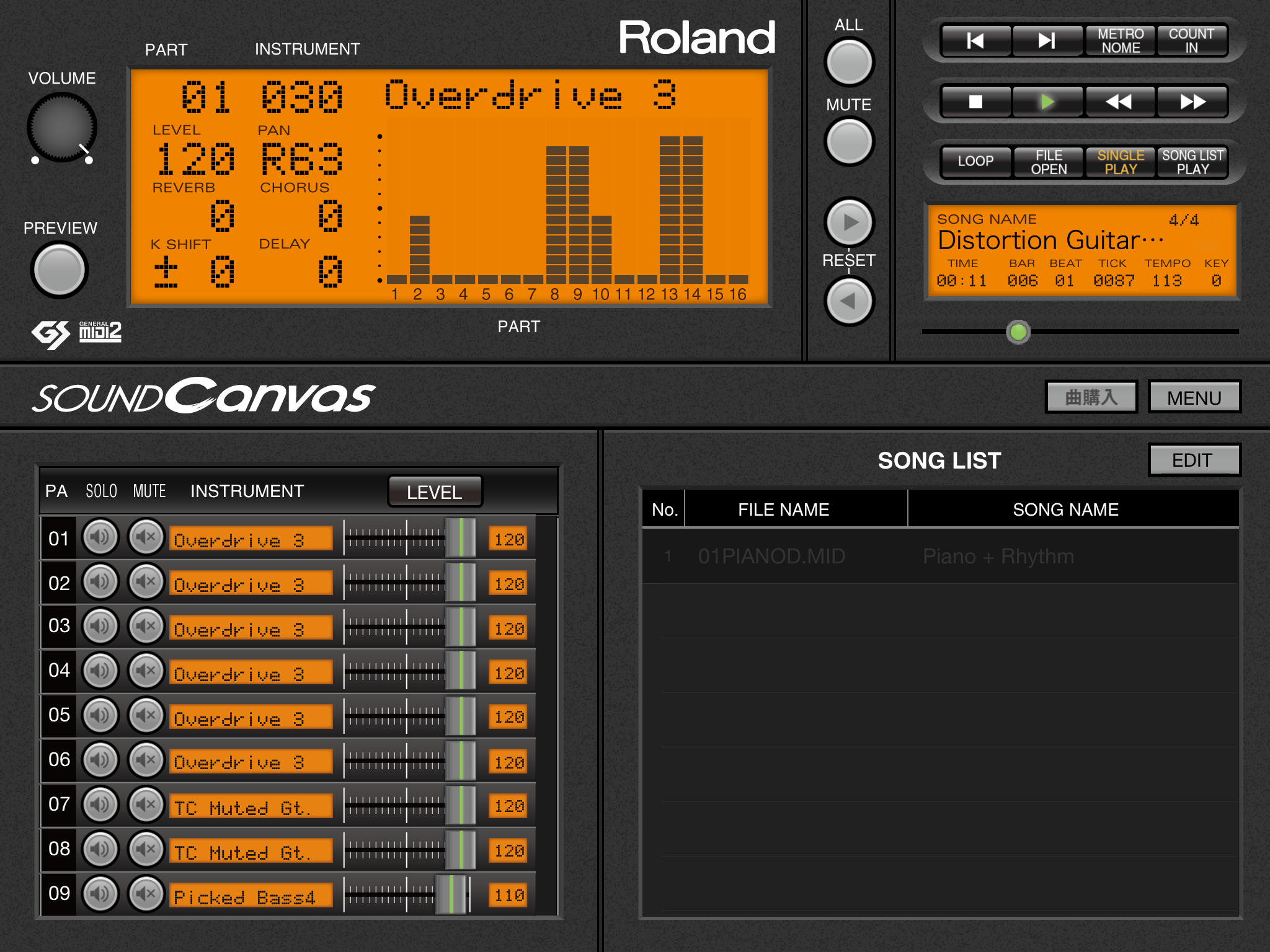1270x952 pixels.
Task: Click the TEMPO value 113
Action: [x=1167, y=281]
